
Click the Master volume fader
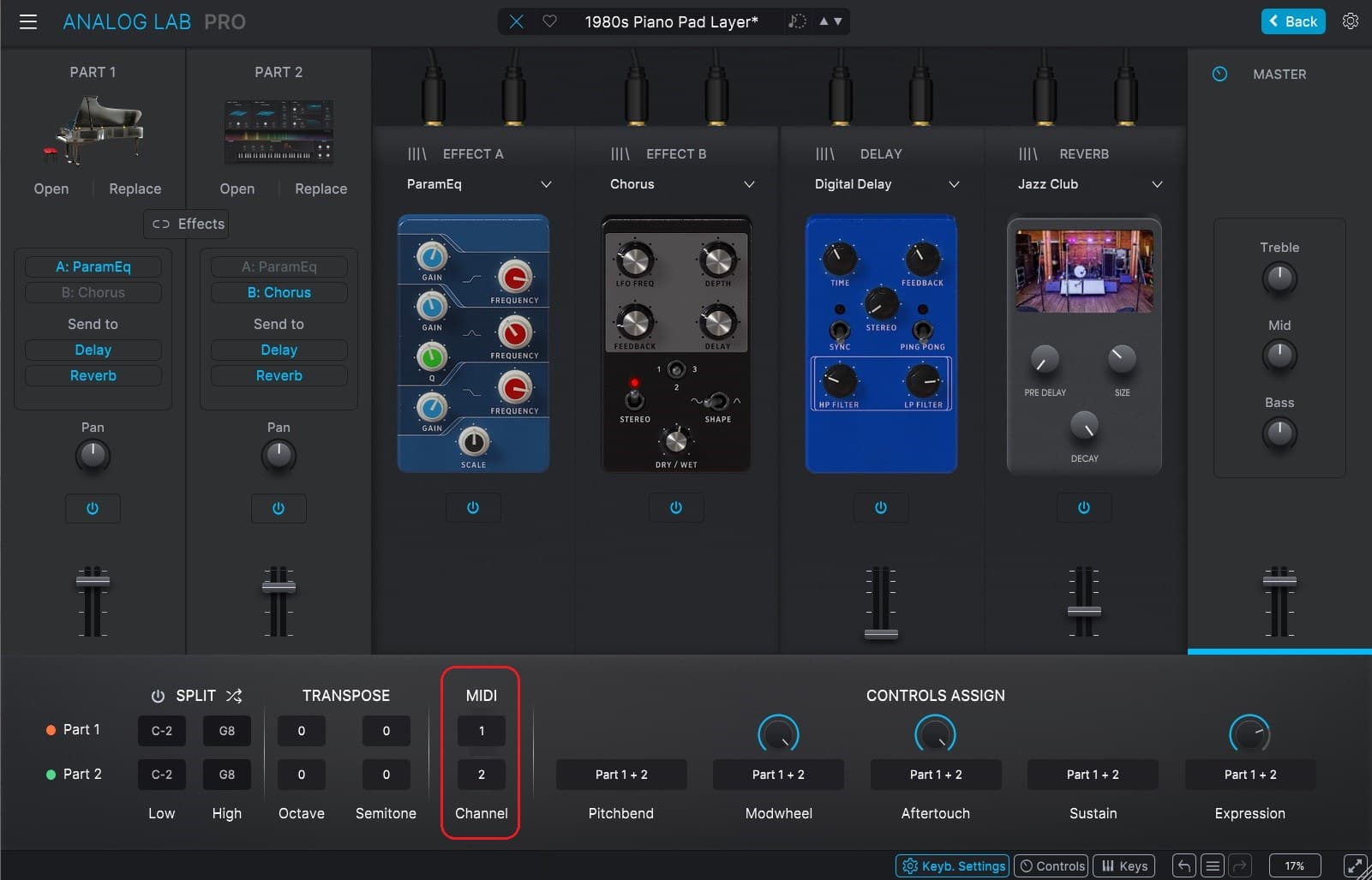1279,582
